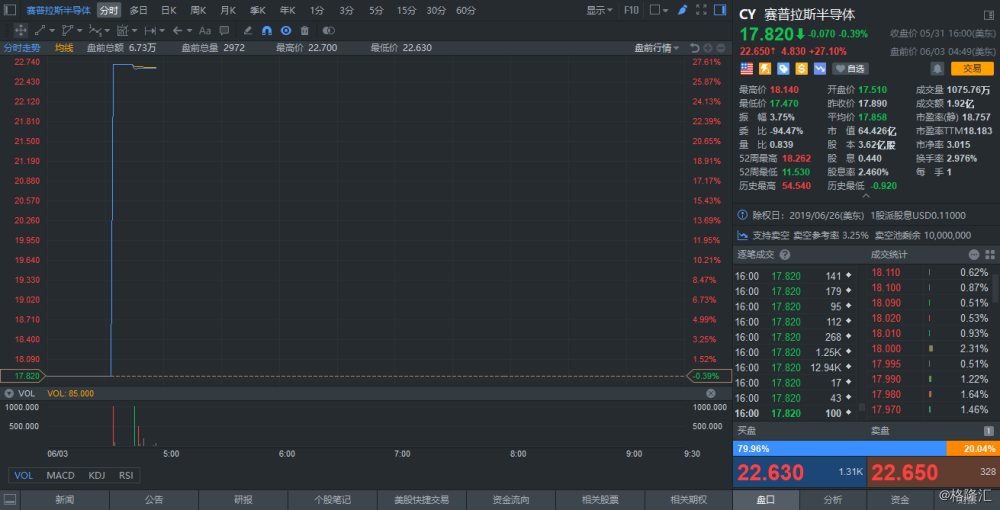Open help for 逐笔成交 question mark
The width and height of the screenshot is (1000, 510).
(785, 254)
